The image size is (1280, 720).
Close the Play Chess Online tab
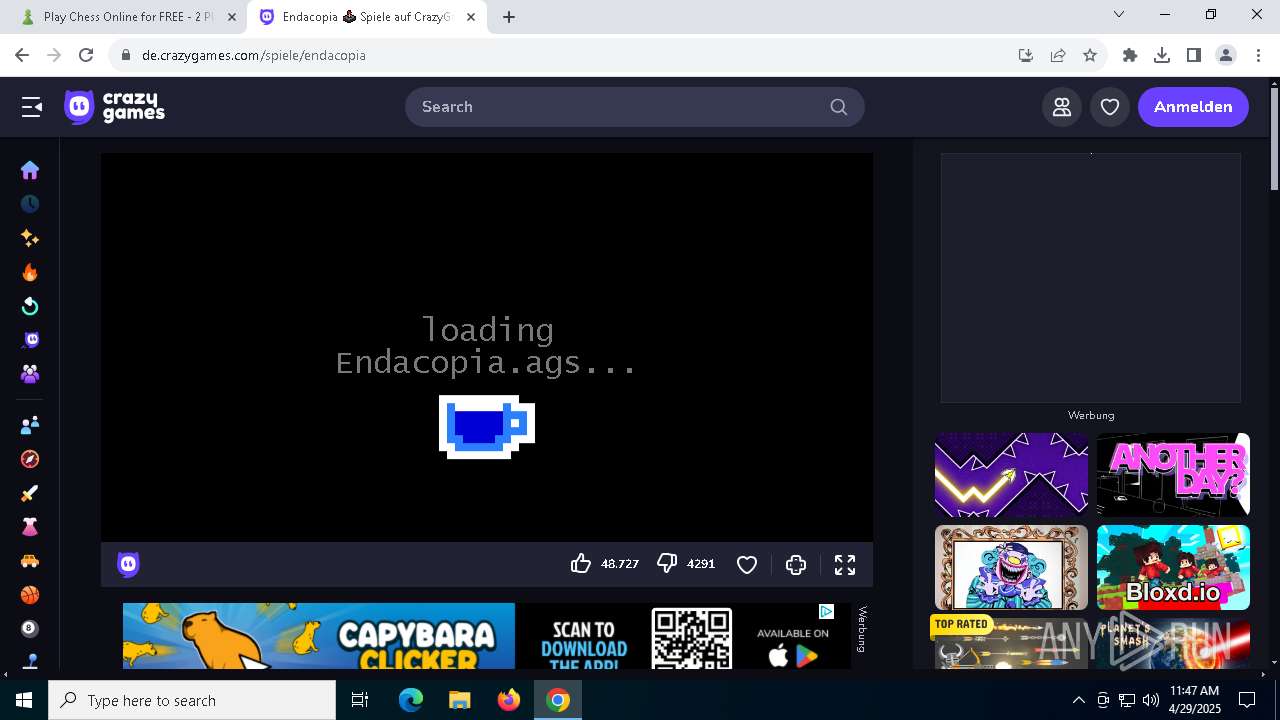point(232,17)
